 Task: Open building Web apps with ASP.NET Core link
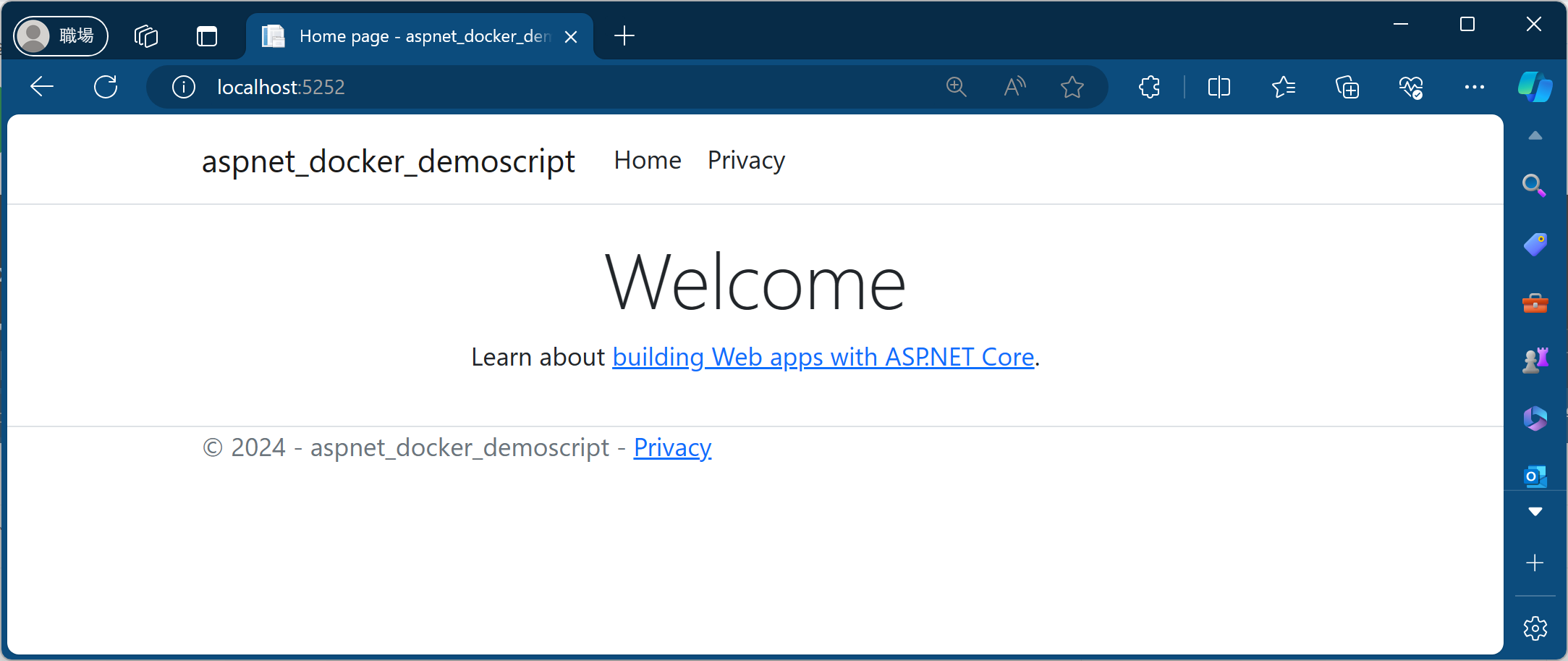[x=823, y=357]
